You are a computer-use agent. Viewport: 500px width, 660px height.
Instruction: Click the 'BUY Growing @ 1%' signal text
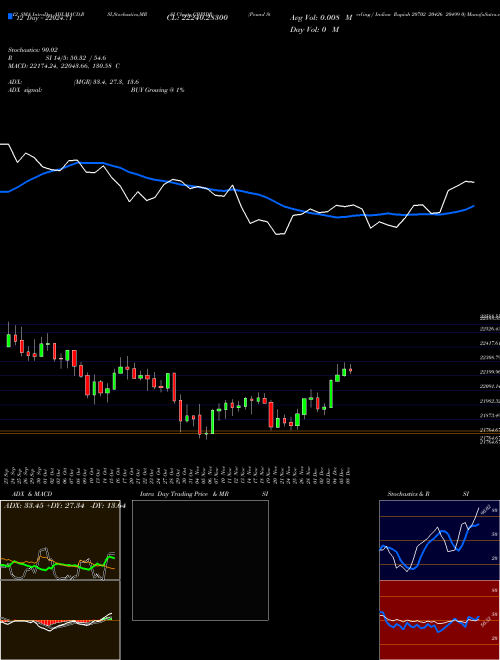point(157,90)
